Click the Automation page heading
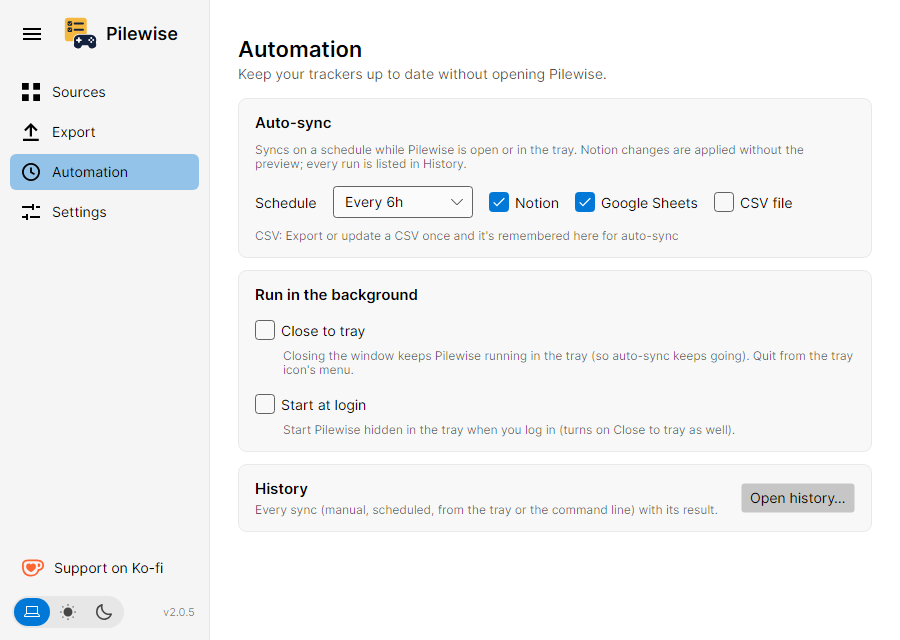The width and height of the screenshot is (900, 640). (x=300, y=49)
